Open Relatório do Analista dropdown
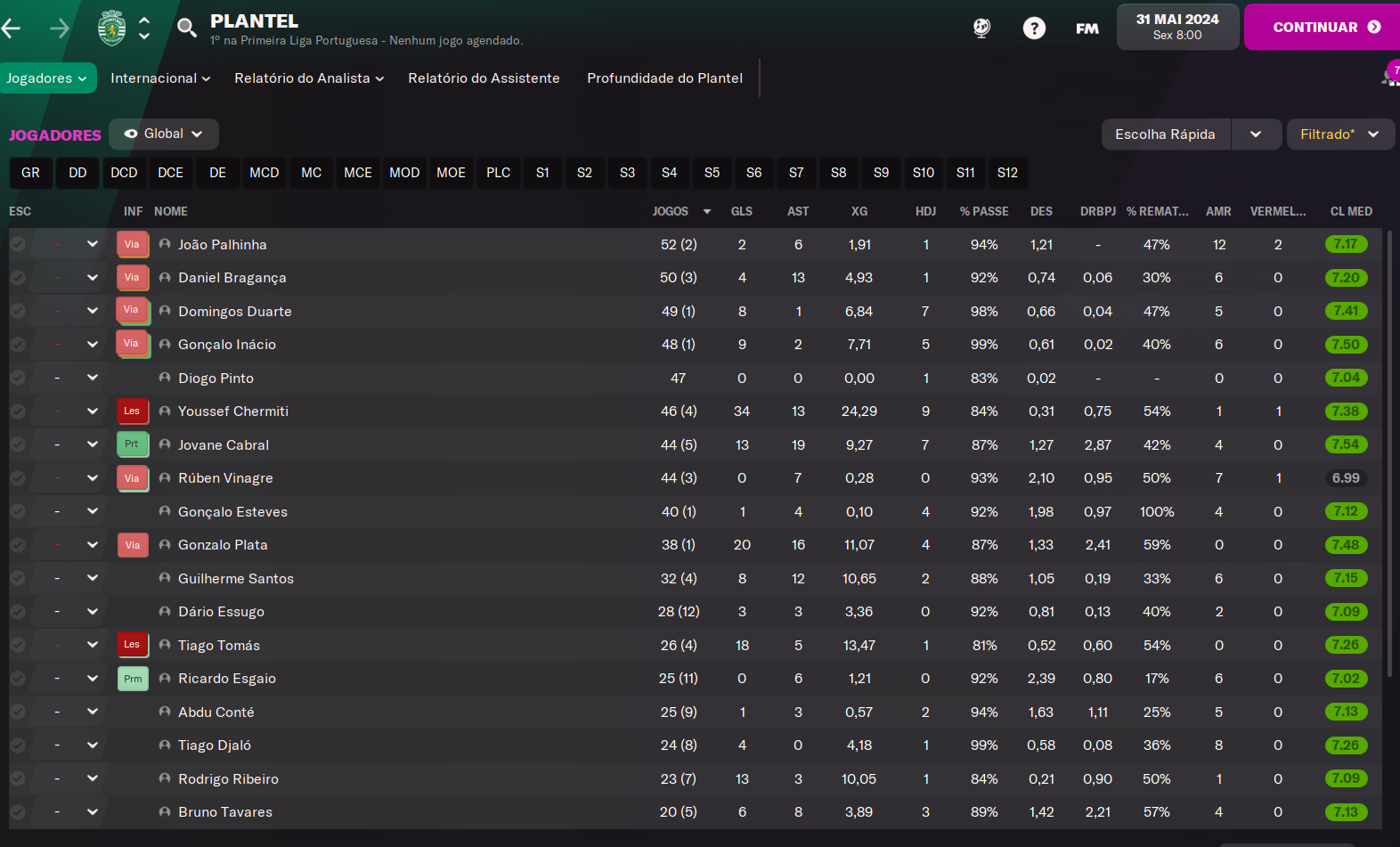The width and height of the screenshot is (1400, 847). (309, 78)
